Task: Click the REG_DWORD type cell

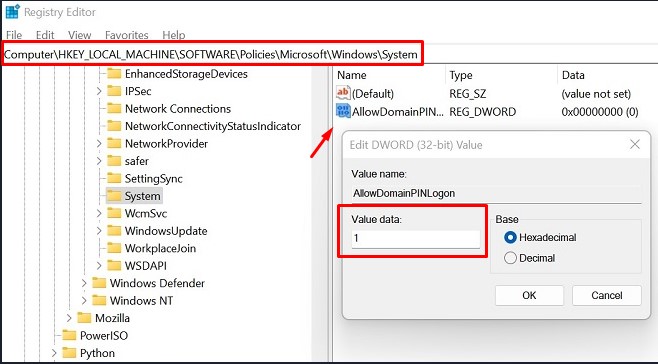Action: click(x=483, y=112)
